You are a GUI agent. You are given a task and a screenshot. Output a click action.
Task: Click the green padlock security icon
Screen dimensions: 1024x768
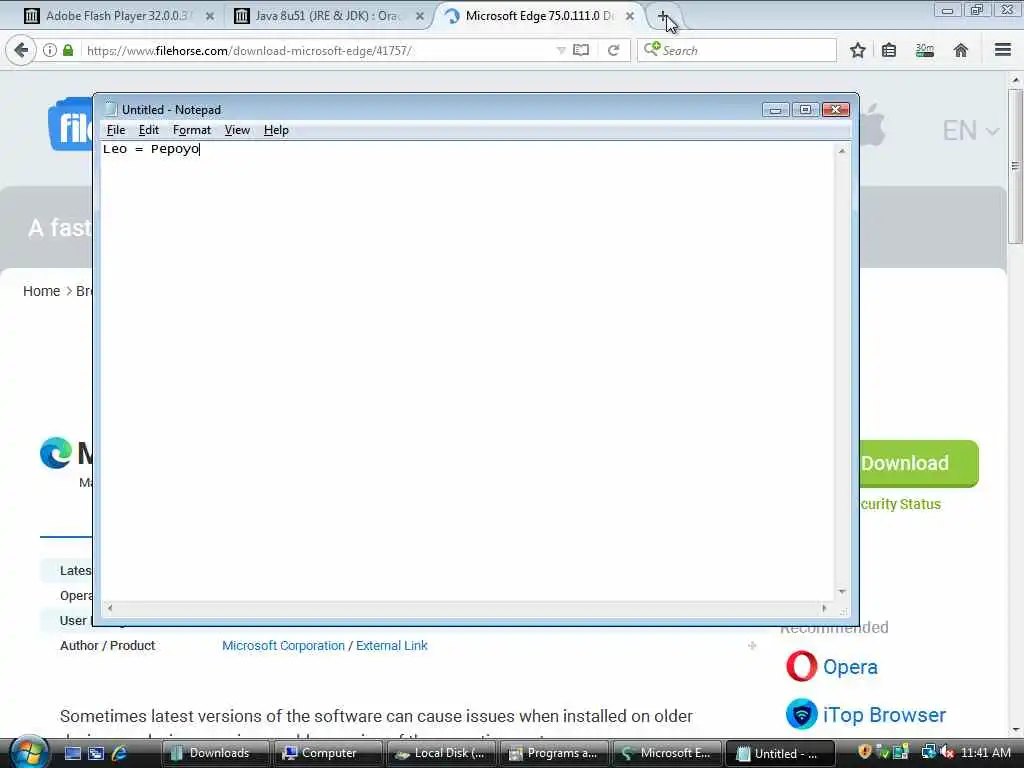point(68,50)
